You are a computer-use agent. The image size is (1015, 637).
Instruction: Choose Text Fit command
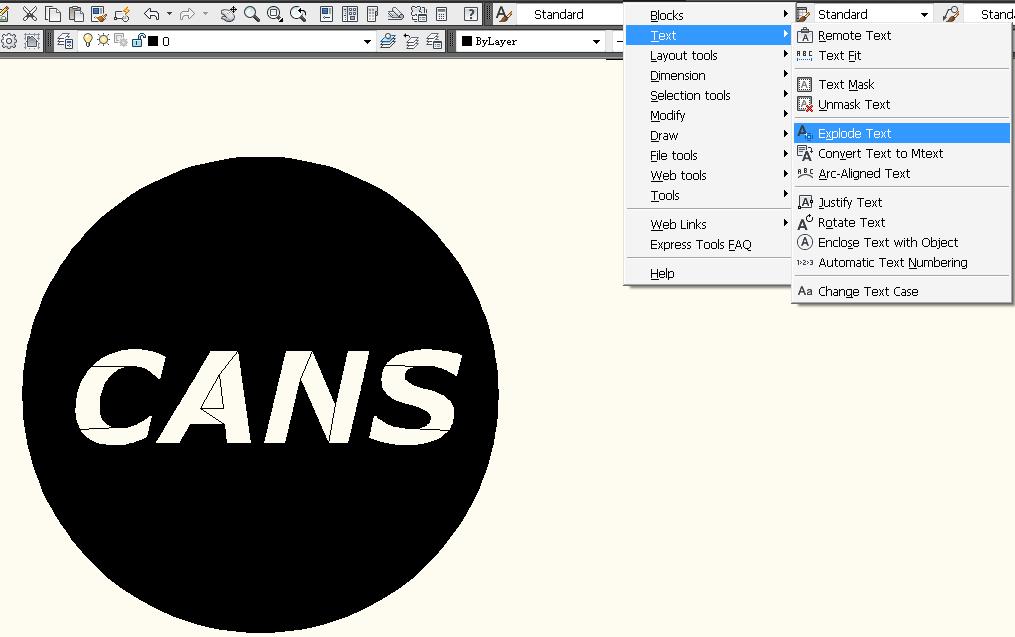coord(902,56)
